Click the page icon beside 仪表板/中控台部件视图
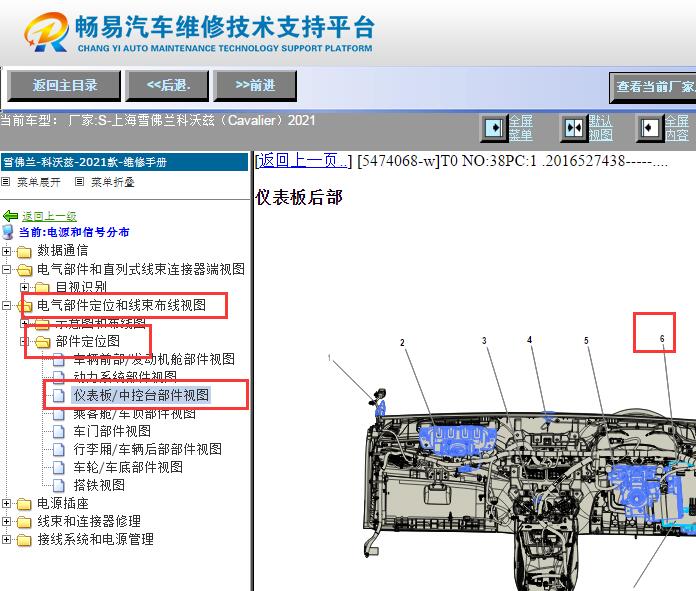Image resolution: width=696 pixels, height=591 pixels. click(59, 395)
